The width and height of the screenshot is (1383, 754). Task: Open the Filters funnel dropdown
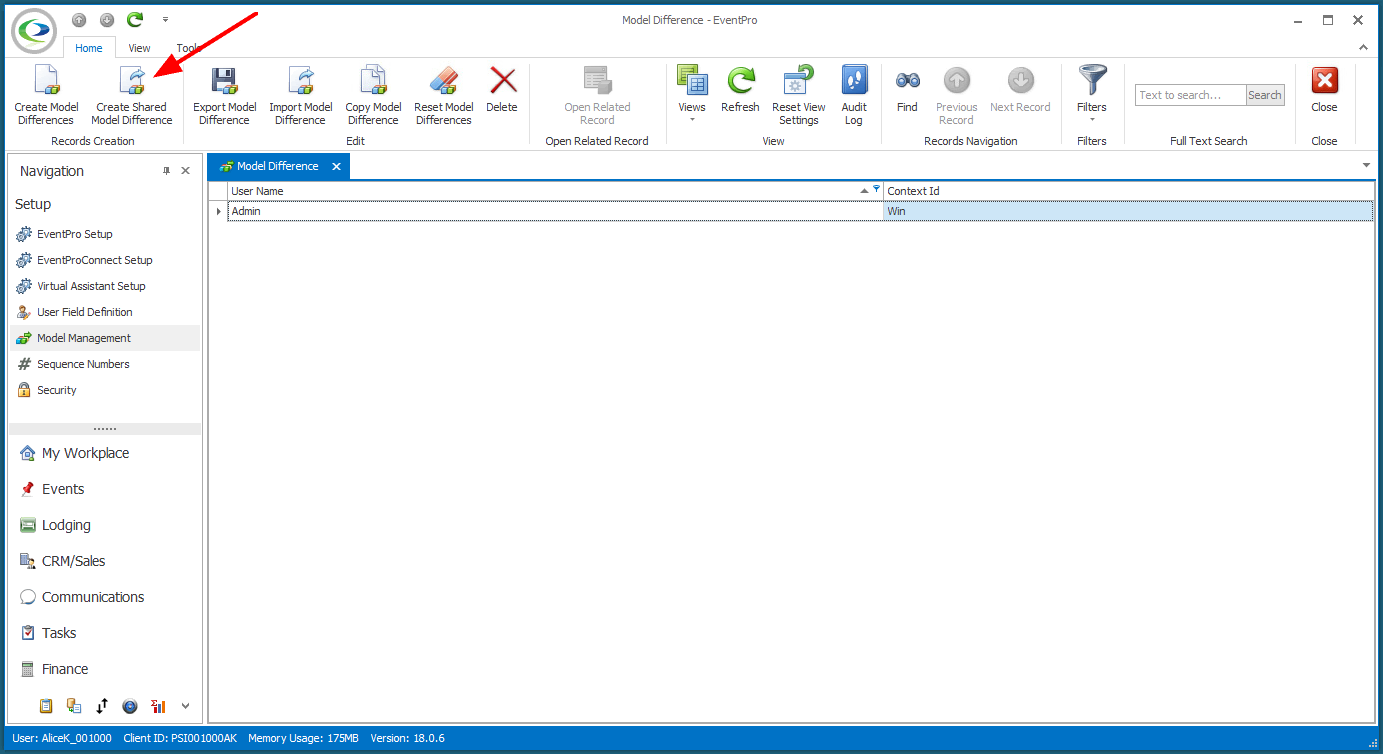tap(1092, 96)
